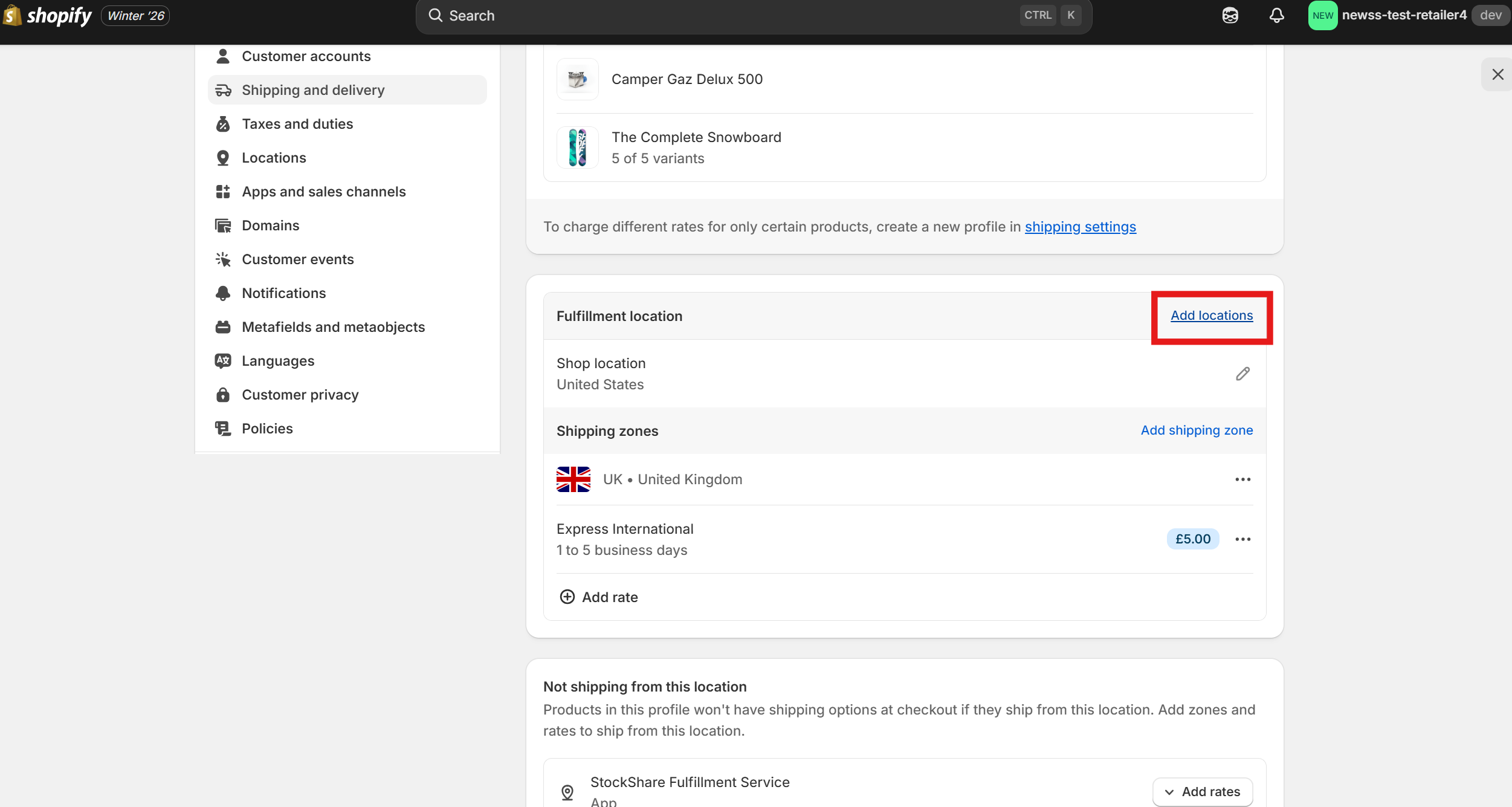Expand the Add rates dropdown for StockShare

point(1203,791)
